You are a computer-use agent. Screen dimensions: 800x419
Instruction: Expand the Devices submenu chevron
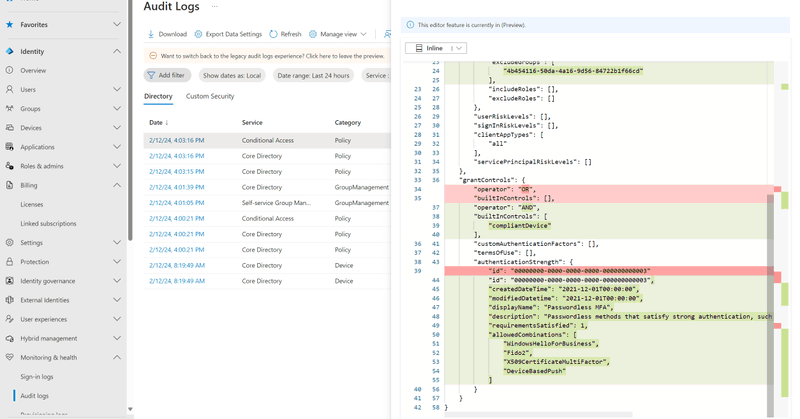coord(117,128)
